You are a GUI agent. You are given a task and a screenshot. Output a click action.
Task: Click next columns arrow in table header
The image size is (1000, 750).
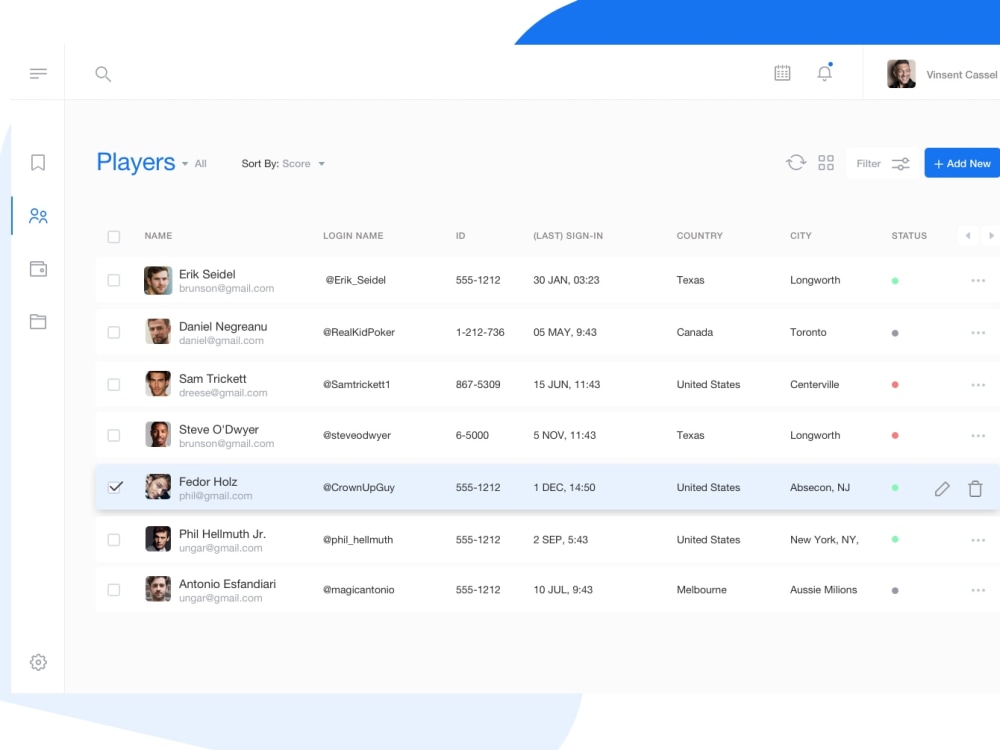[x=991, y=236]
